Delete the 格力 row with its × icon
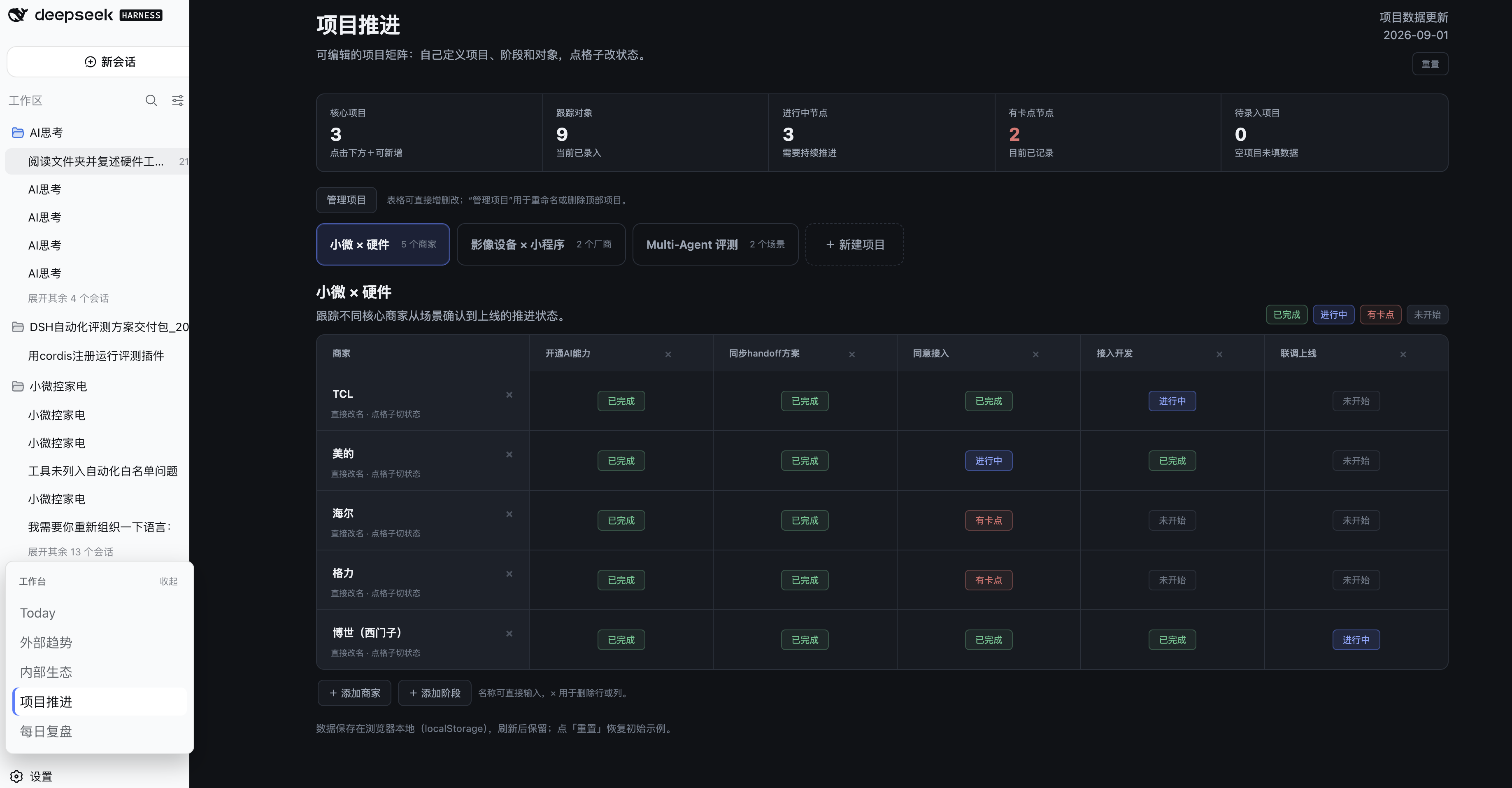The height and width of the screenshot is (788, 1512). 509,574
